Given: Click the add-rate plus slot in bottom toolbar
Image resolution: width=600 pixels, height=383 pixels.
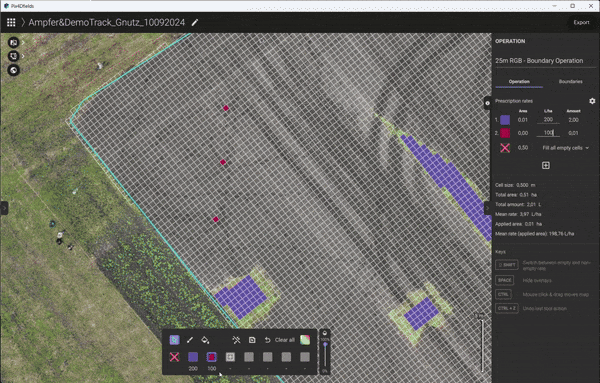Looking at the screenshot, I should click(x=230, y=357).
